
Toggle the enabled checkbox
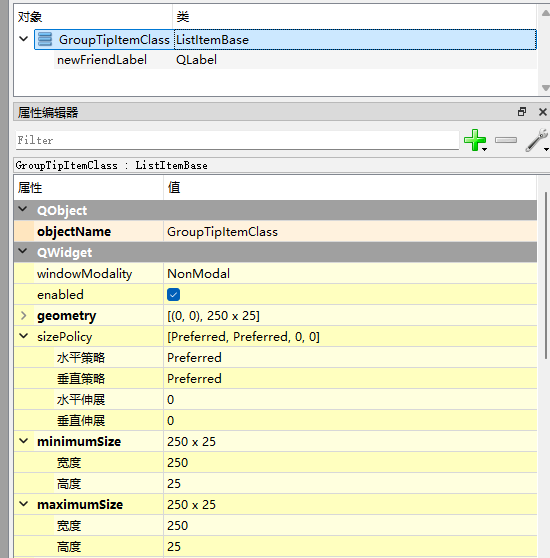coord(173,295)
